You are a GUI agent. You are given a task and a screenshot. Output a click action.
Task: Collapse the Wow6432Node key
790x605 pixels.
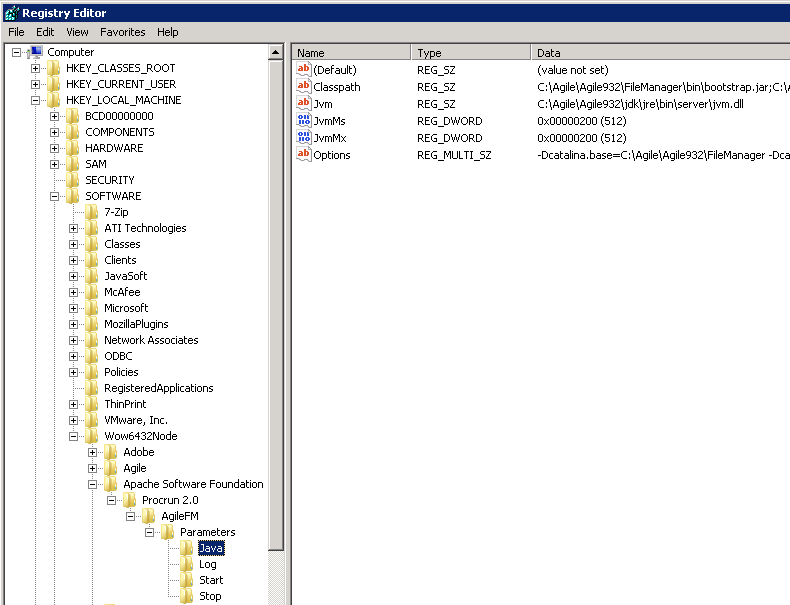point(74,436)
